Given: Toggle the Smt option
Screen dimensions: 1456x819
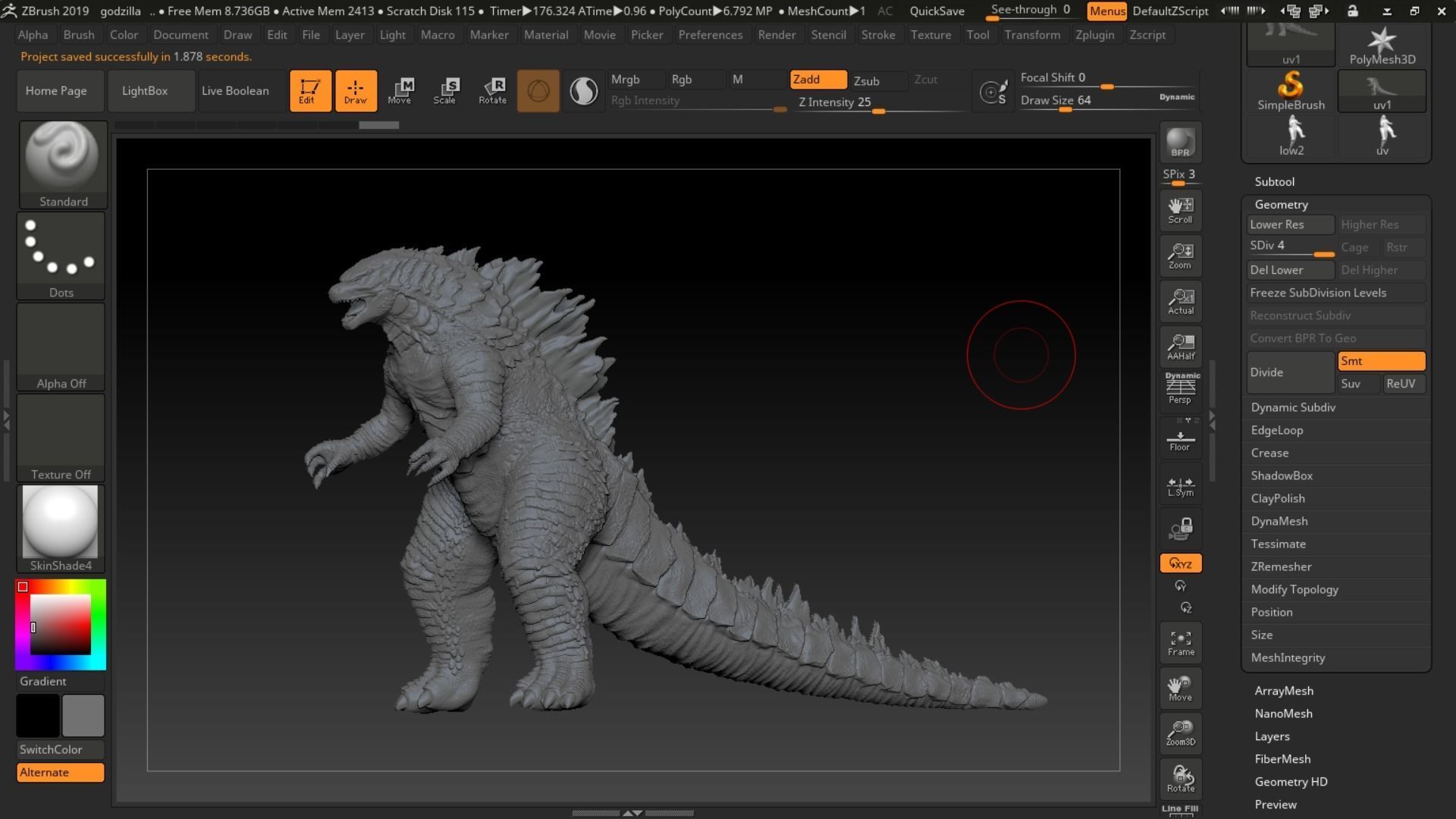Looking at the screenshot, I should click(1382, 361).
